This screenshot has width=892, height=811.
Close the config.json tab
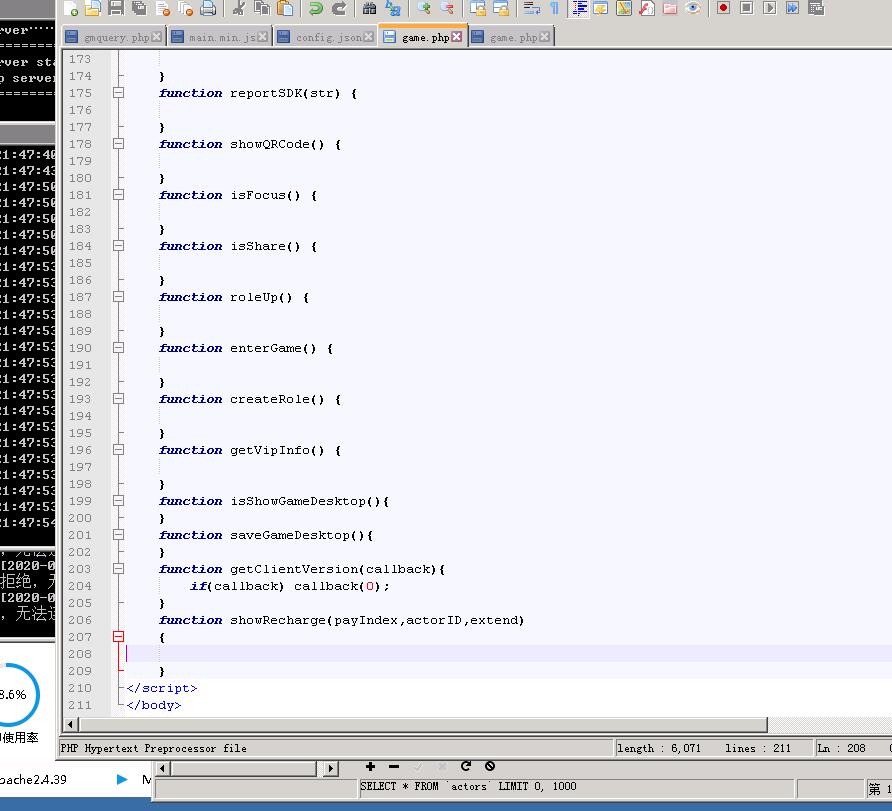(369, 37)
